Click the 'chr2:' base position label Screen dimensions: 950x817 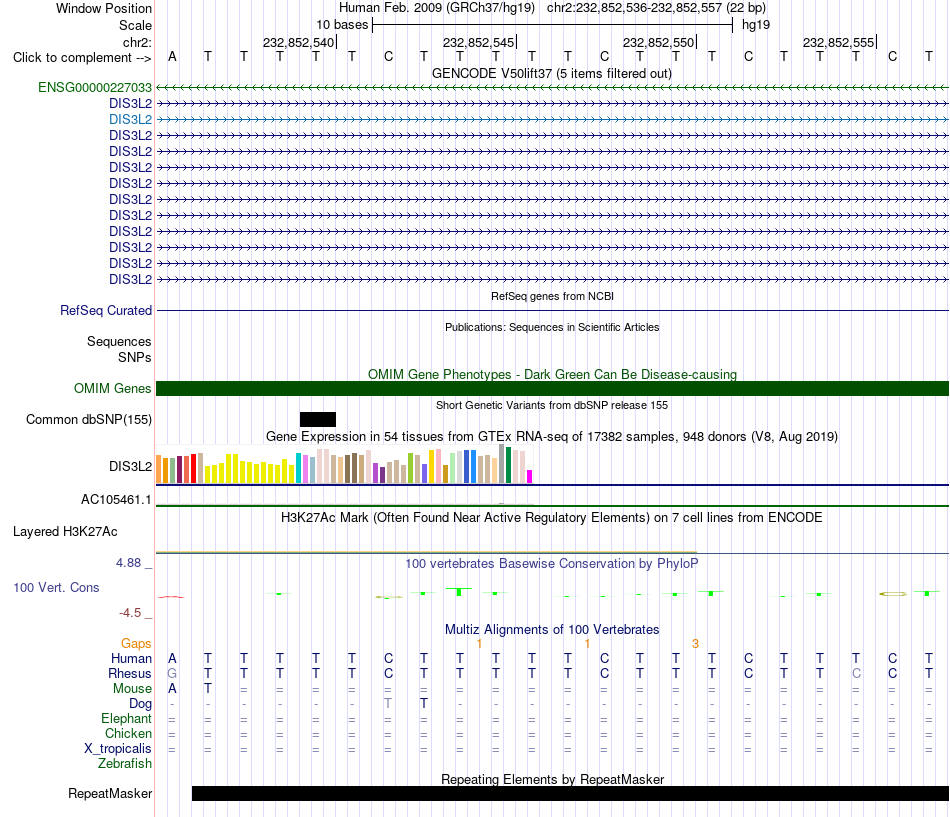pos(138,42)
